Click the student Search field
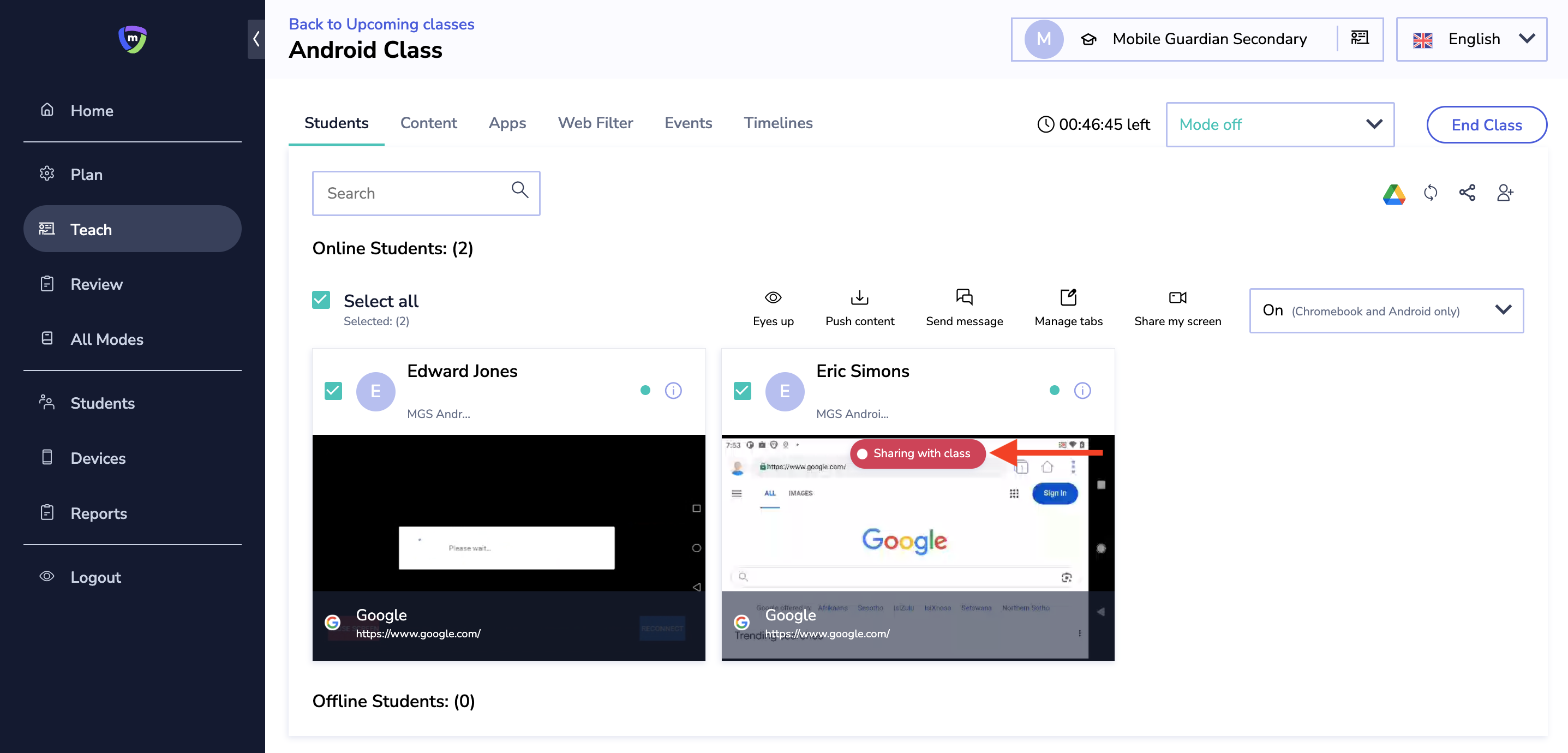The width and height of the screenshot is (1568, 753). click(414, 194)
